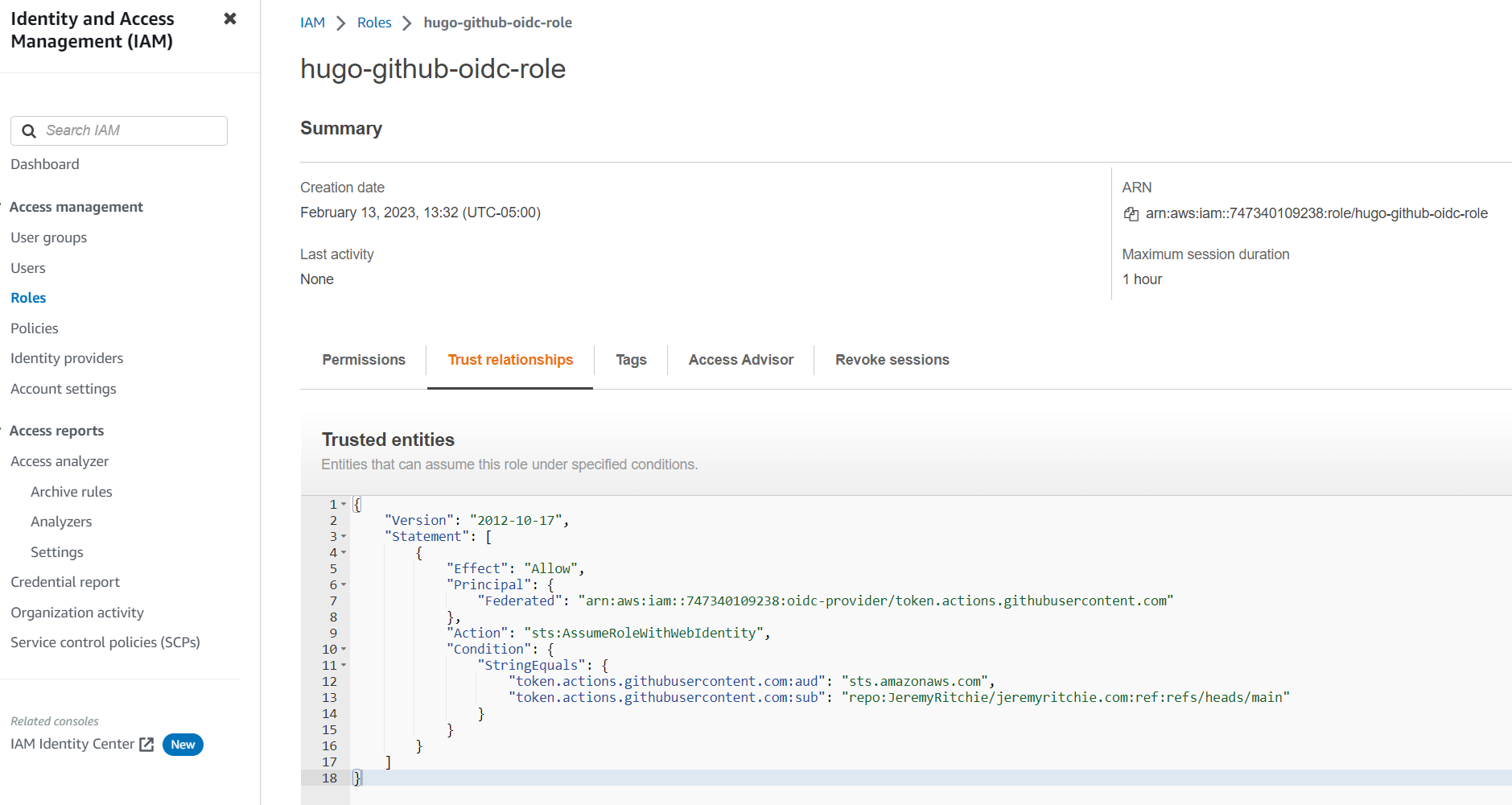
Task: Click the role ARN text
Action: click(x=1316, y=213)
